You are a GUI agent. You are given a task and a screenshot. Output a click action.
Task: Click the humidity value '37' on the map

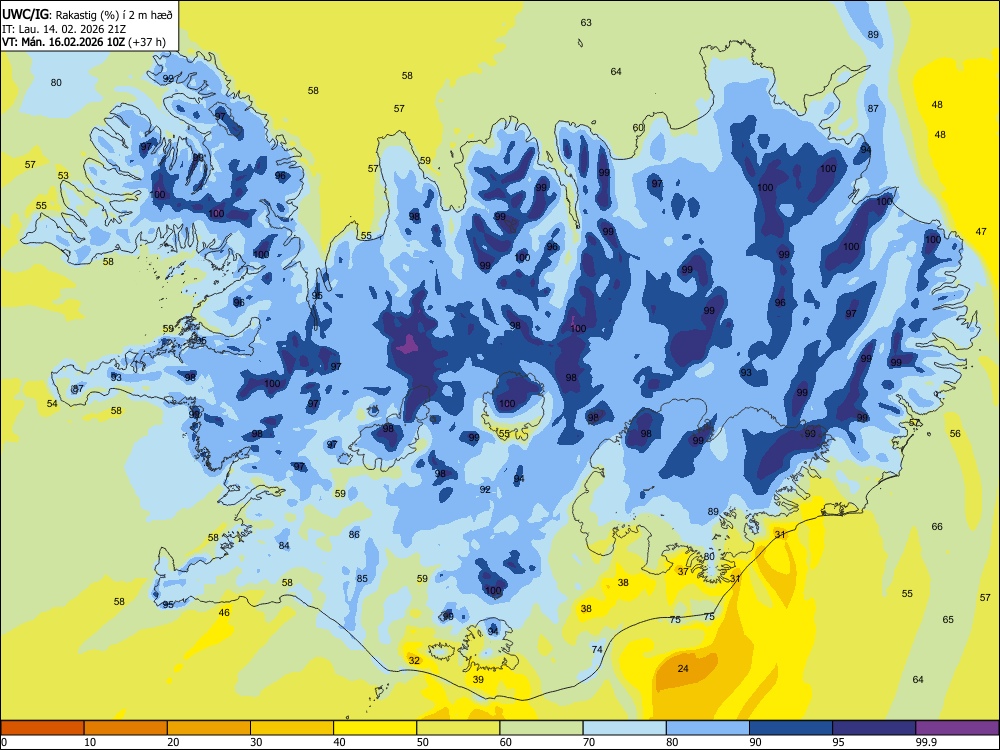(683, 571)
